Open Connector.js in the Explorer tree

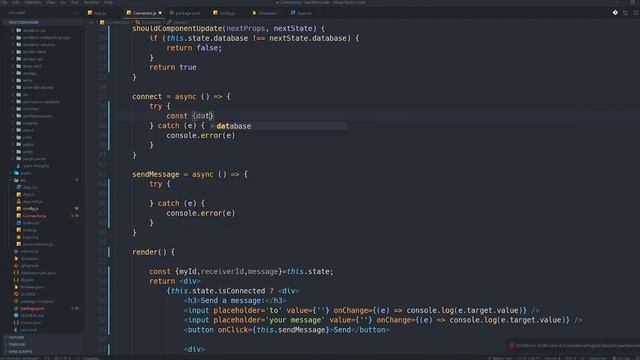tap(34, 216)
